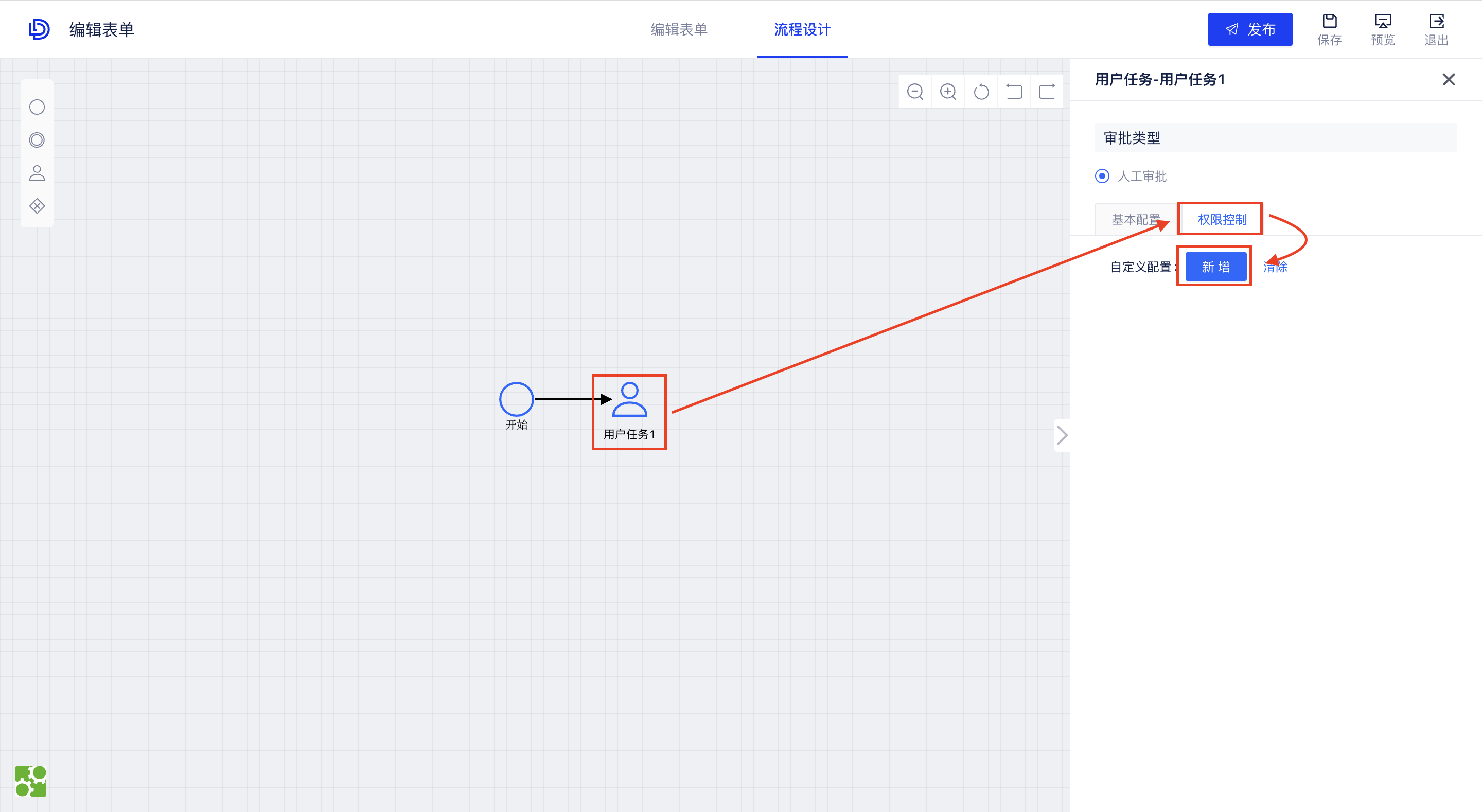Reset the canvas view rotation
The width and height of the screenshot is (1482, 812).
981,91
